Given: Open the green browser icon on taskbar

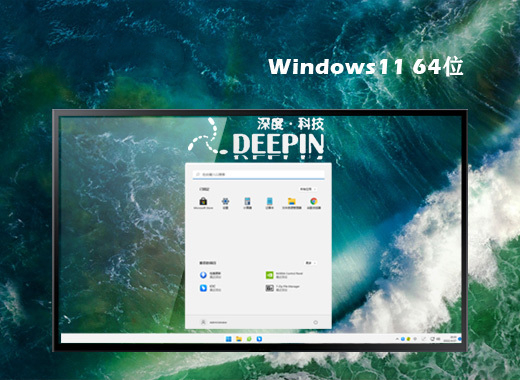Looking at the screenshot, I should coord(249,339).
